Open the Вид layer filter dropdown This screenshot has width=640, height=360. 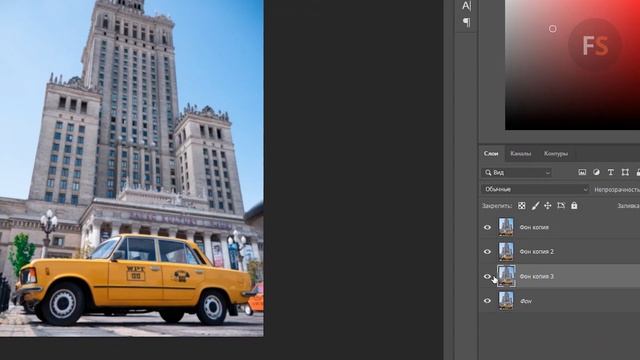[x=516, y=173]
